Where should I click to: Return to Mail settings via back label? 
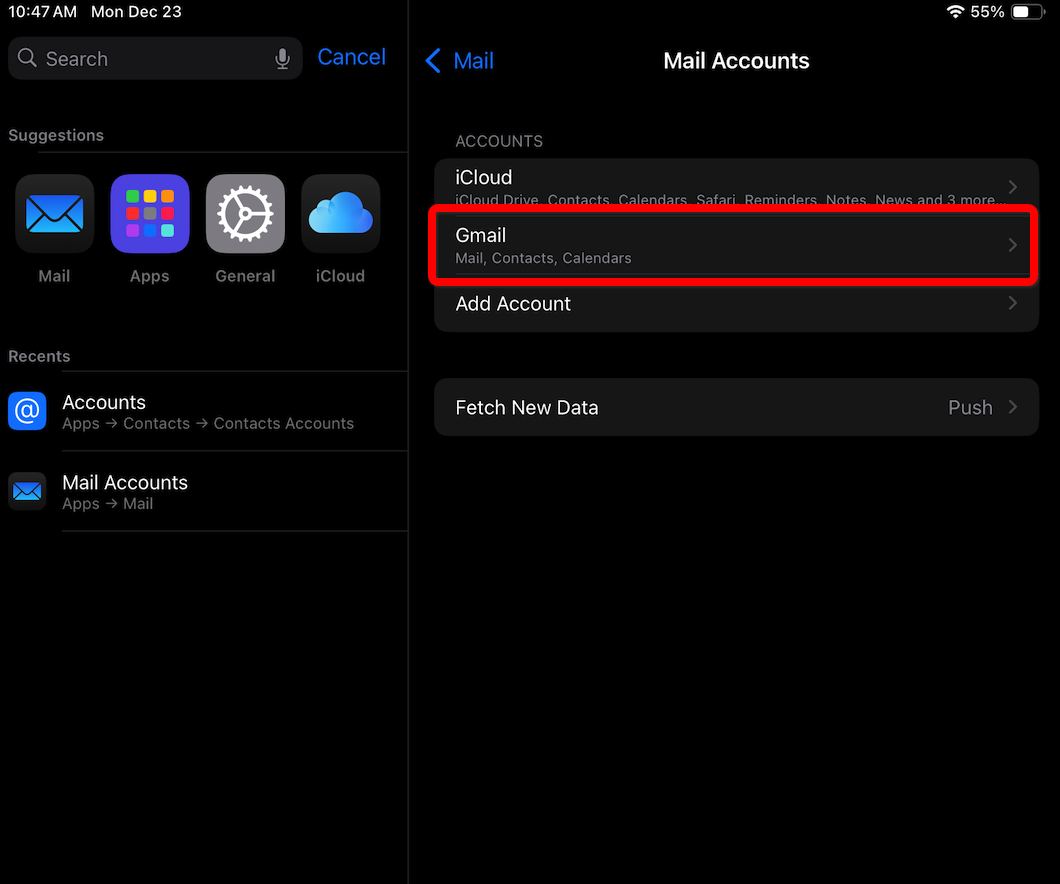(x=473, y=61)
